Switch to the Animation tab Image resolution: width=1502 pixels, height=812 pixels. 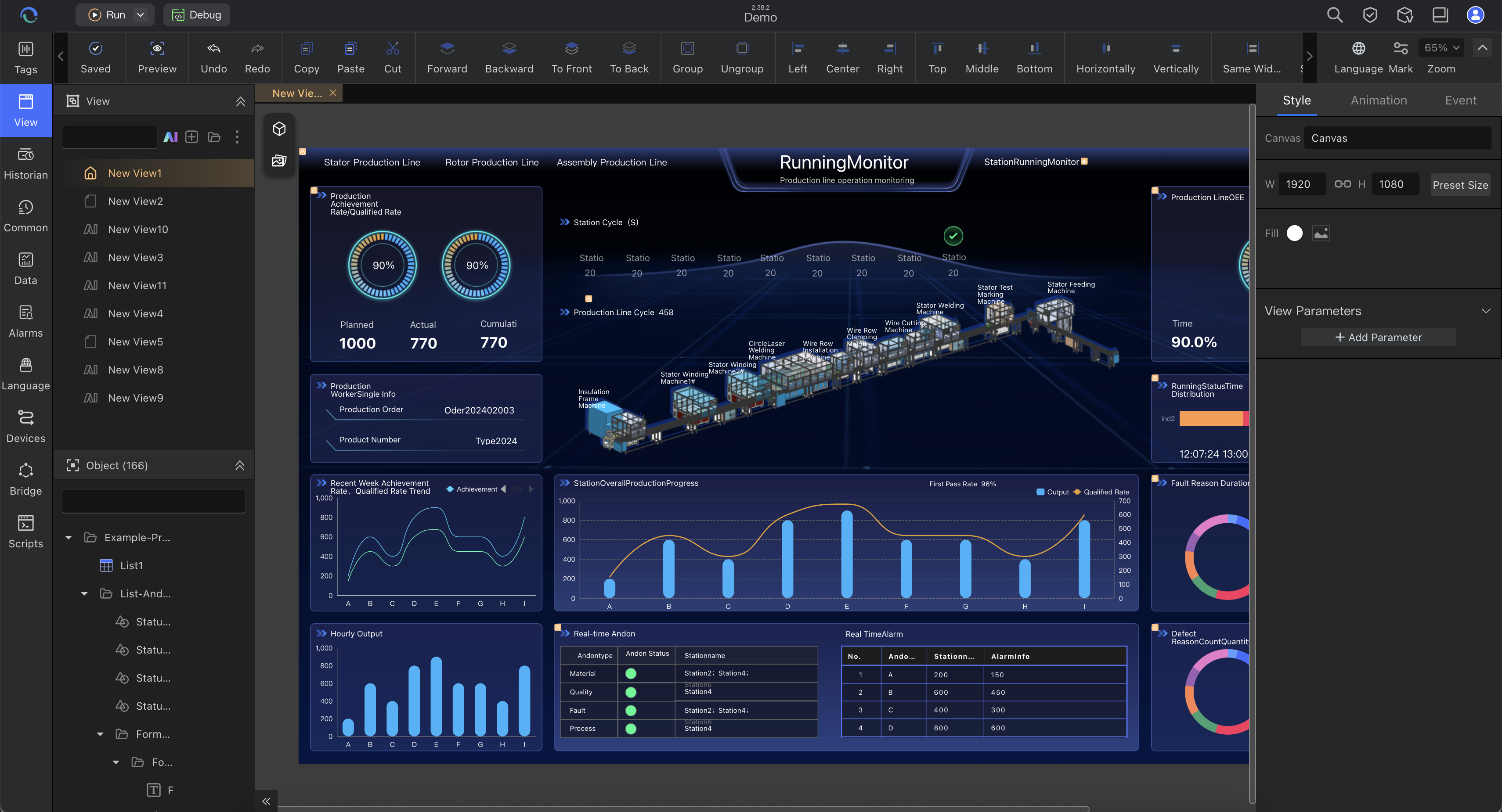point(1379,100)
